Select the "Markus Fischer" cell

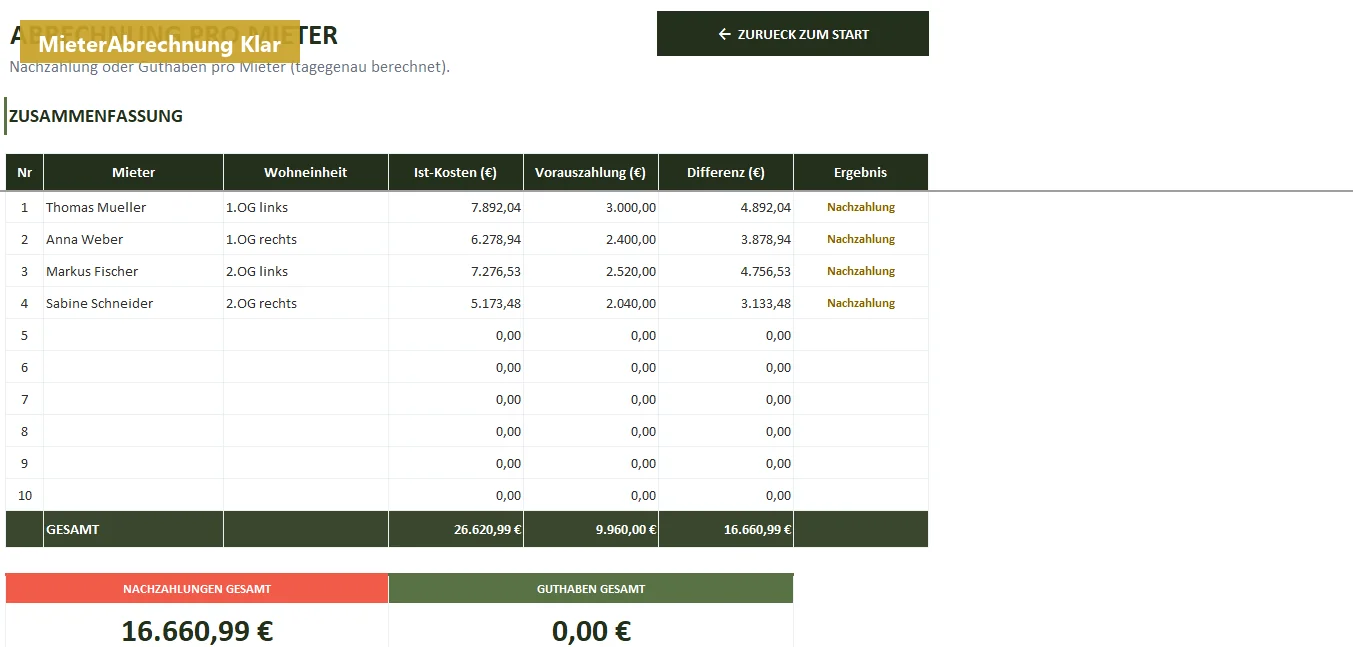[x=134, y=271]
